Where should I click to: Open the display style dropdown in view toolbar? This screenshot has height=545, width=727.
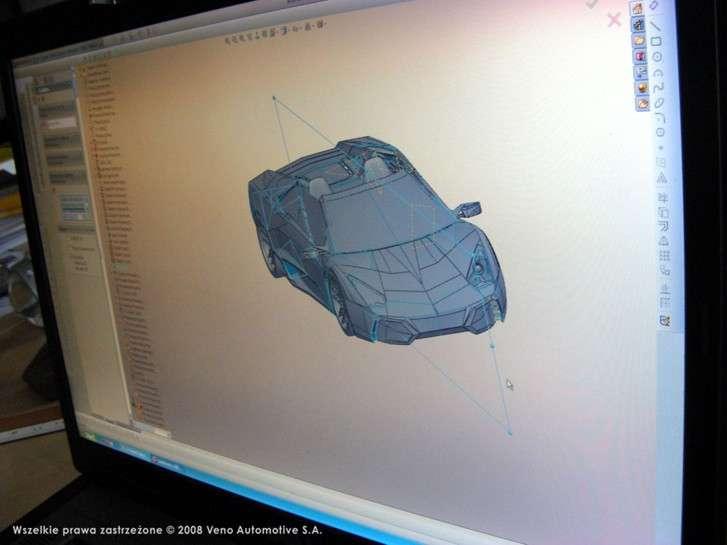click(x=303, y=31)
